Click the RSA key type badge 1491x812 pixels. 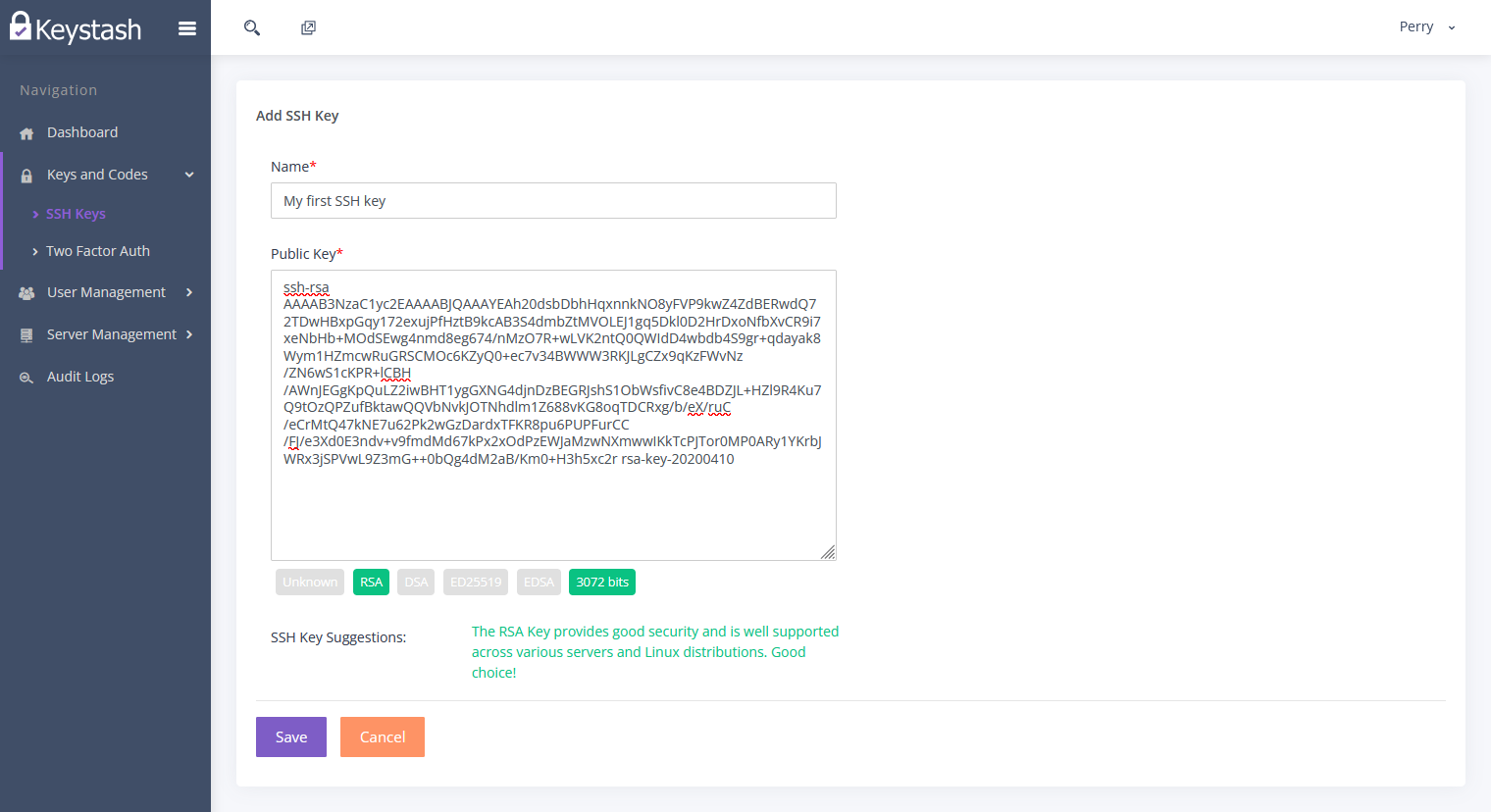(x=371, y=583)
